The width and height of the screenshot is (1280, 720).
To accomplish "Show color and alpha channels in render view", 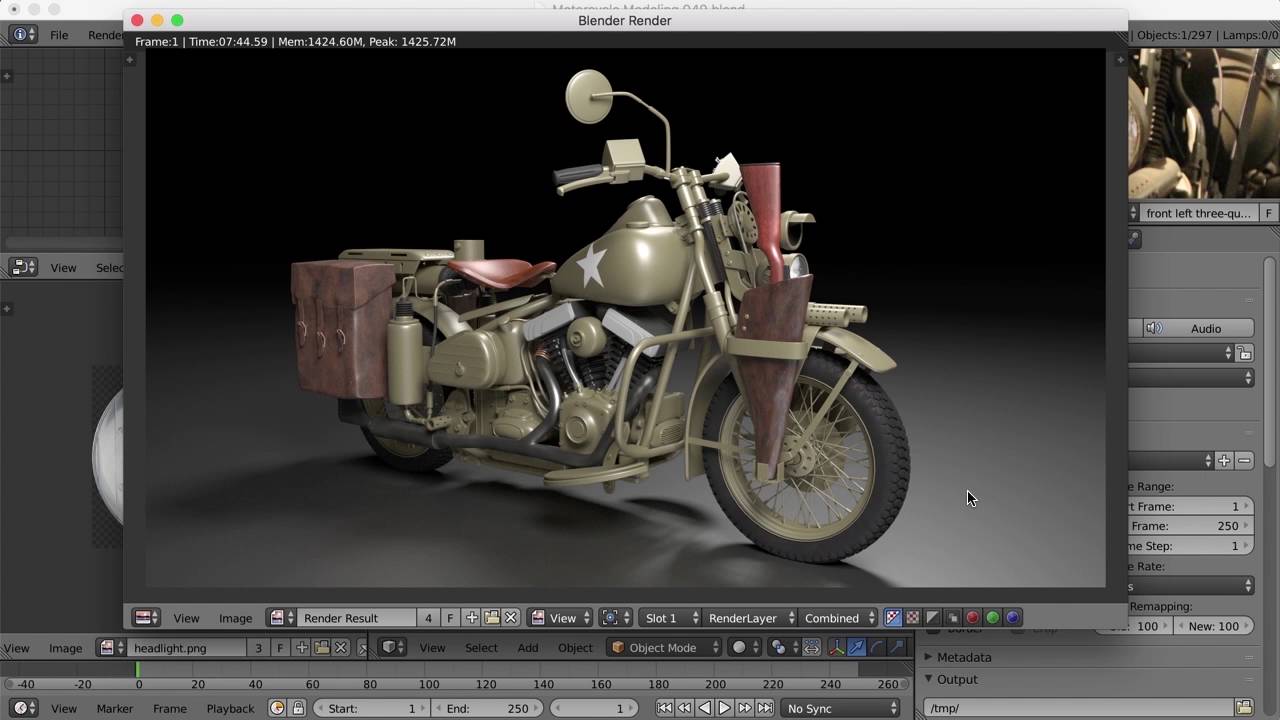I will point(893,618).
